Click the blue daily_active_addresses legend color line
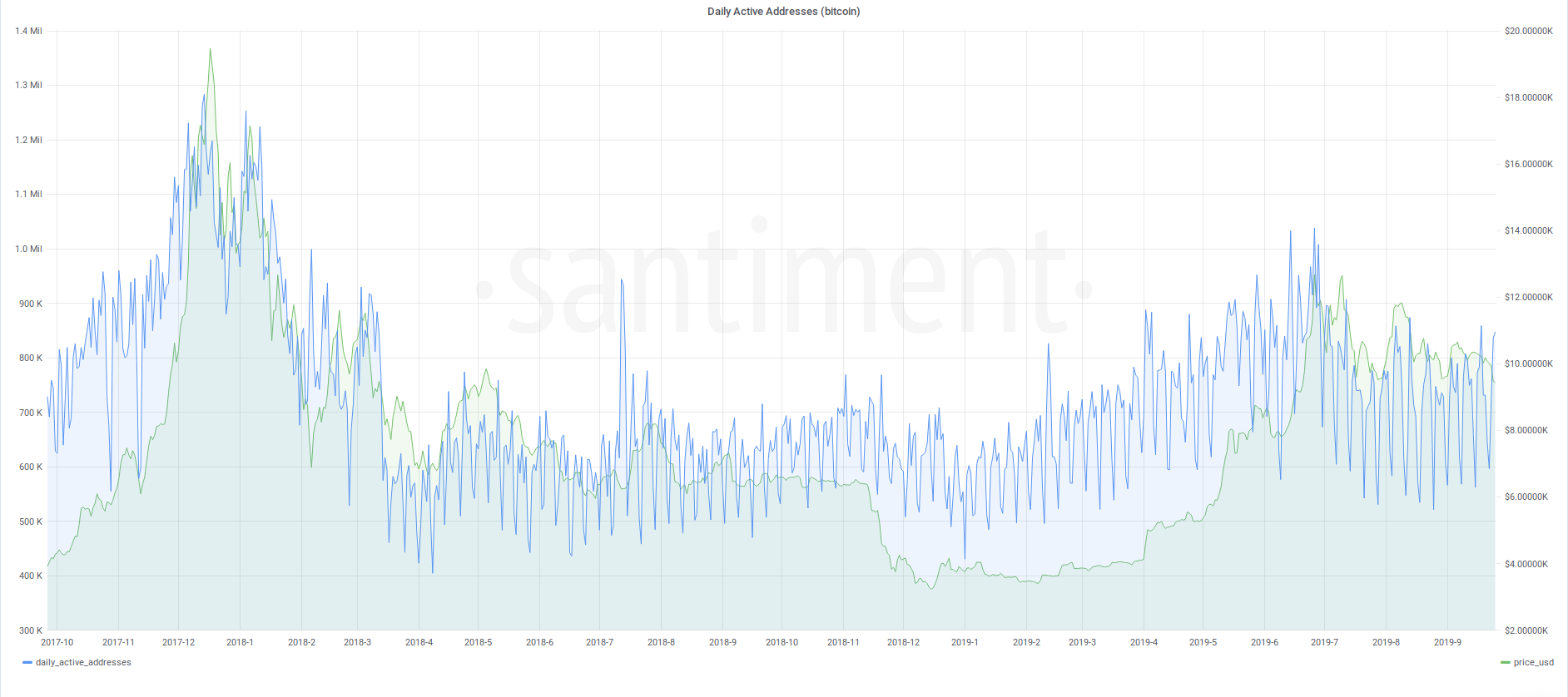Image resolution: width=1568 pixels, height=697 pixels. click(27, 663)
